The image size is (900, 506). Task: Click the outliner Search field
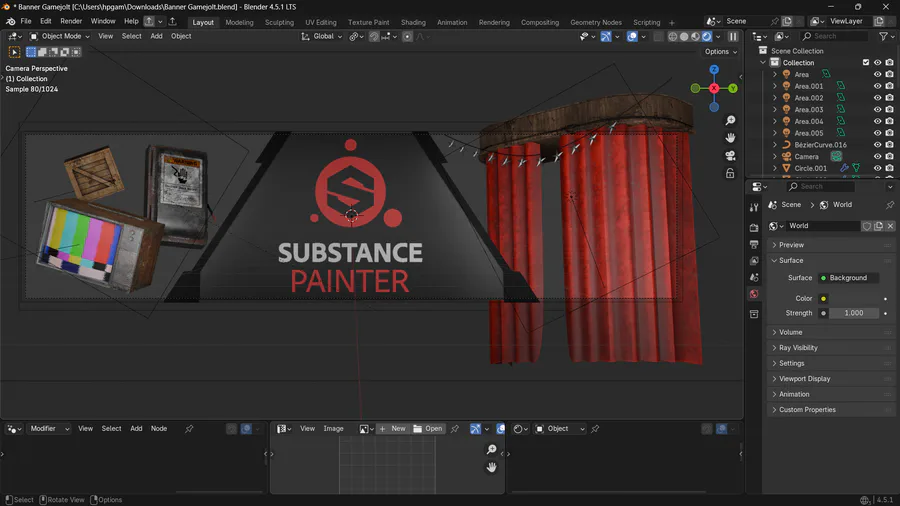point(834,36)
